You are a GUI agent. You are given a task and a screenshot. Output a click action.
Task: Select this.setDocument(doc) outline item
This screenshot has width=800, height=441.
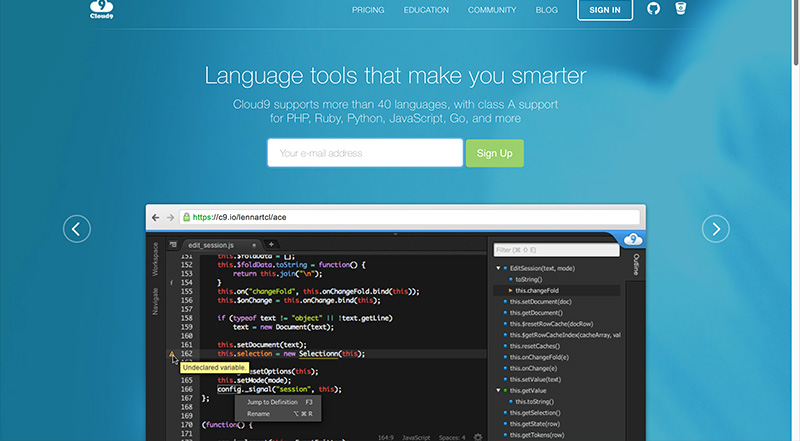click(x=540, y=302)
